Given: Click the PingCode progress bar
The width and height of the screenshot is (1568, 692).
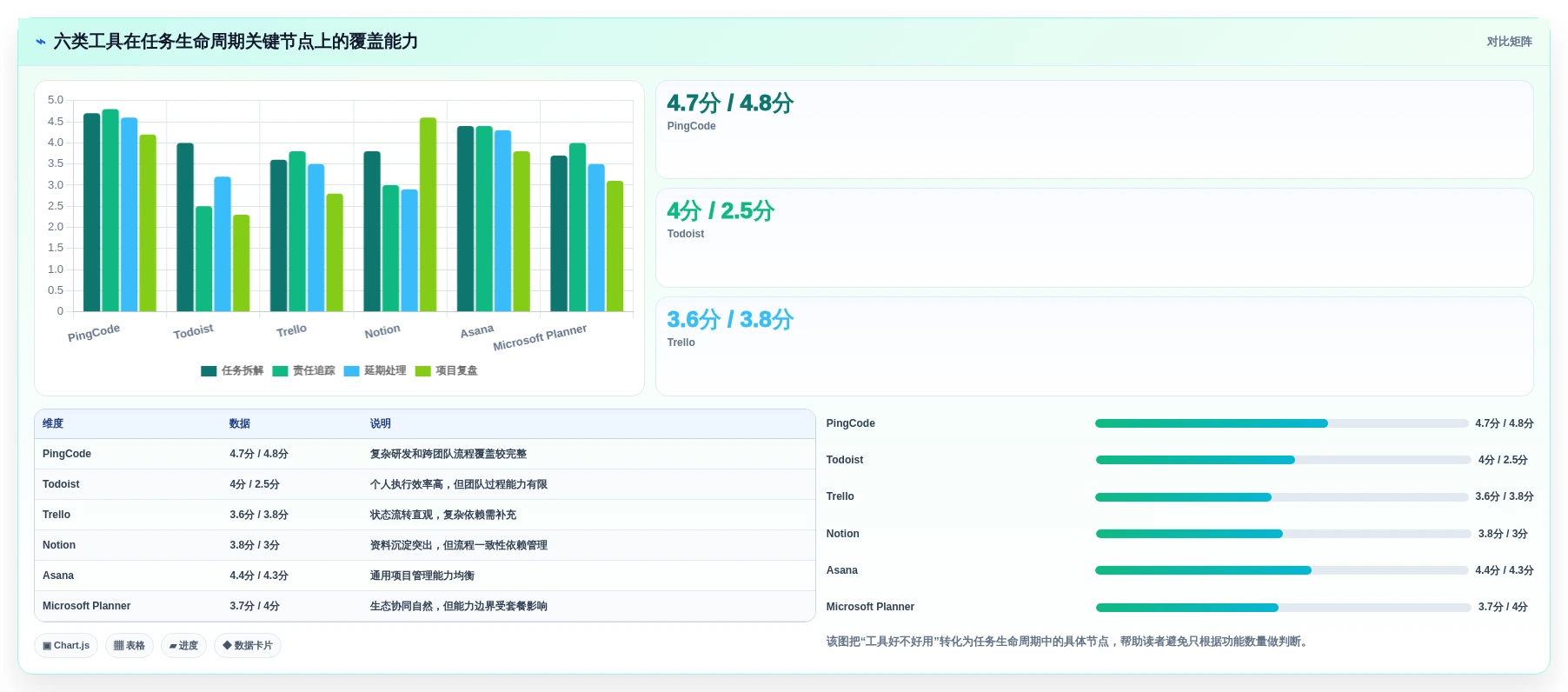Looking at the screenshot, I should click(1281, 423).
